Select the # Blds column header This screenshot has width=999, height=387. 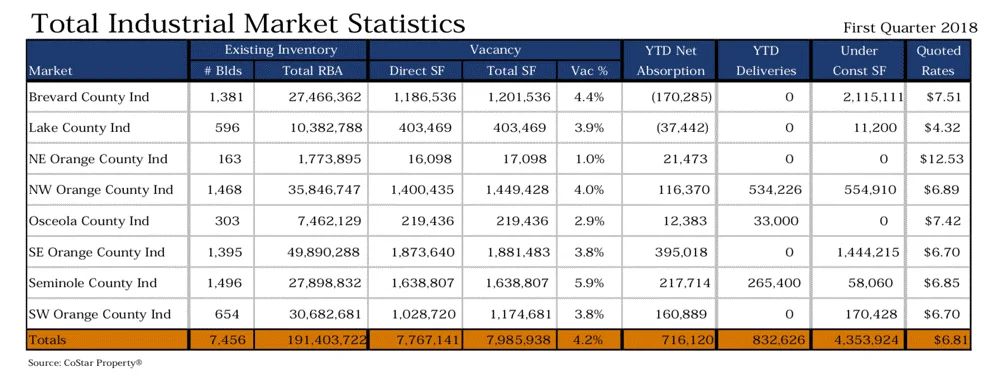point(223,71)
